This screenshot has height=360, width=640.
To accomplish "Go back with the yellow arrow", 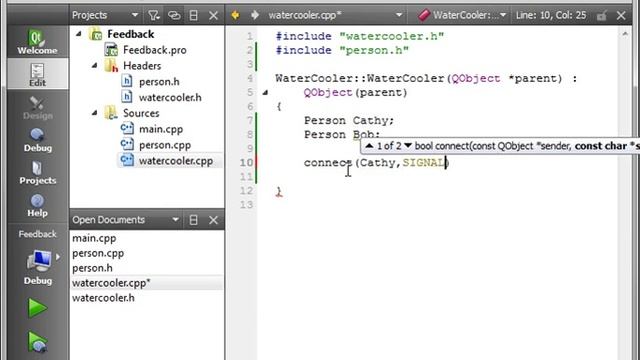I will coord(235,16).
